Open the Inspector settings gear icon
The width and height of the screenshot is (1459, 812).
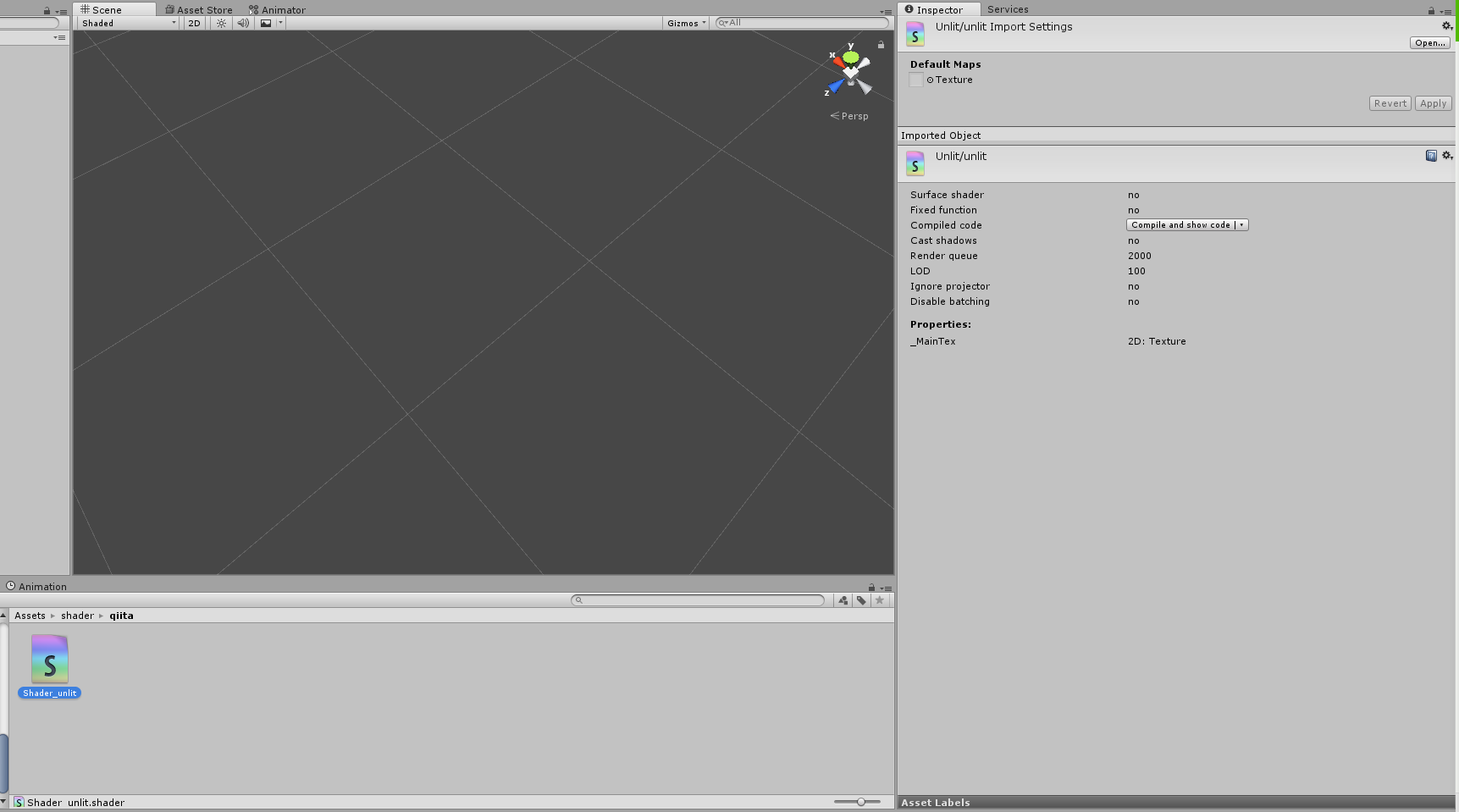(x=1447, y=25)
